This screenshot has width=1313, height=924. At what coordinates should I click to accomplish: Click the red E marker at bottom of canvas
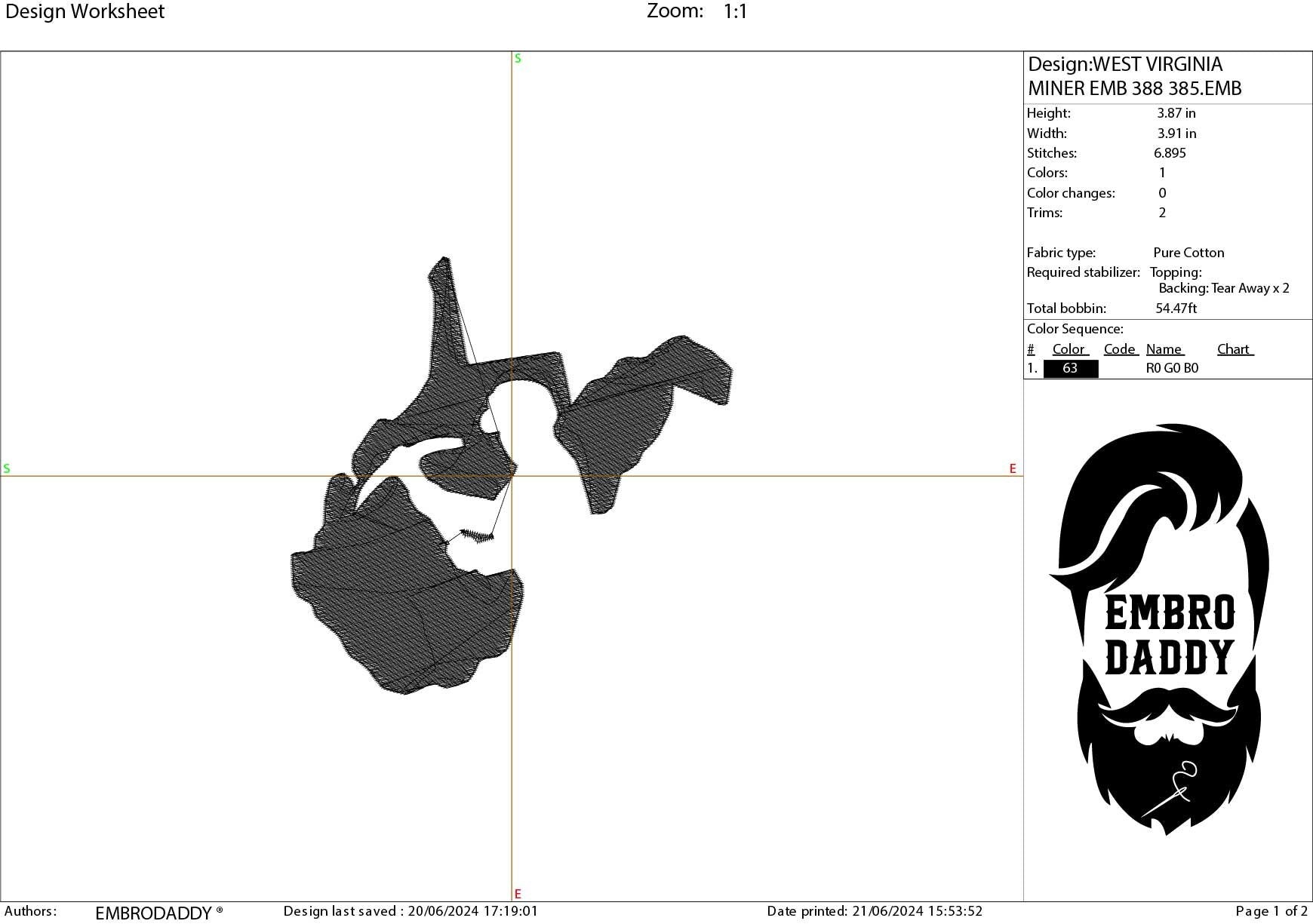click(518, 894)
